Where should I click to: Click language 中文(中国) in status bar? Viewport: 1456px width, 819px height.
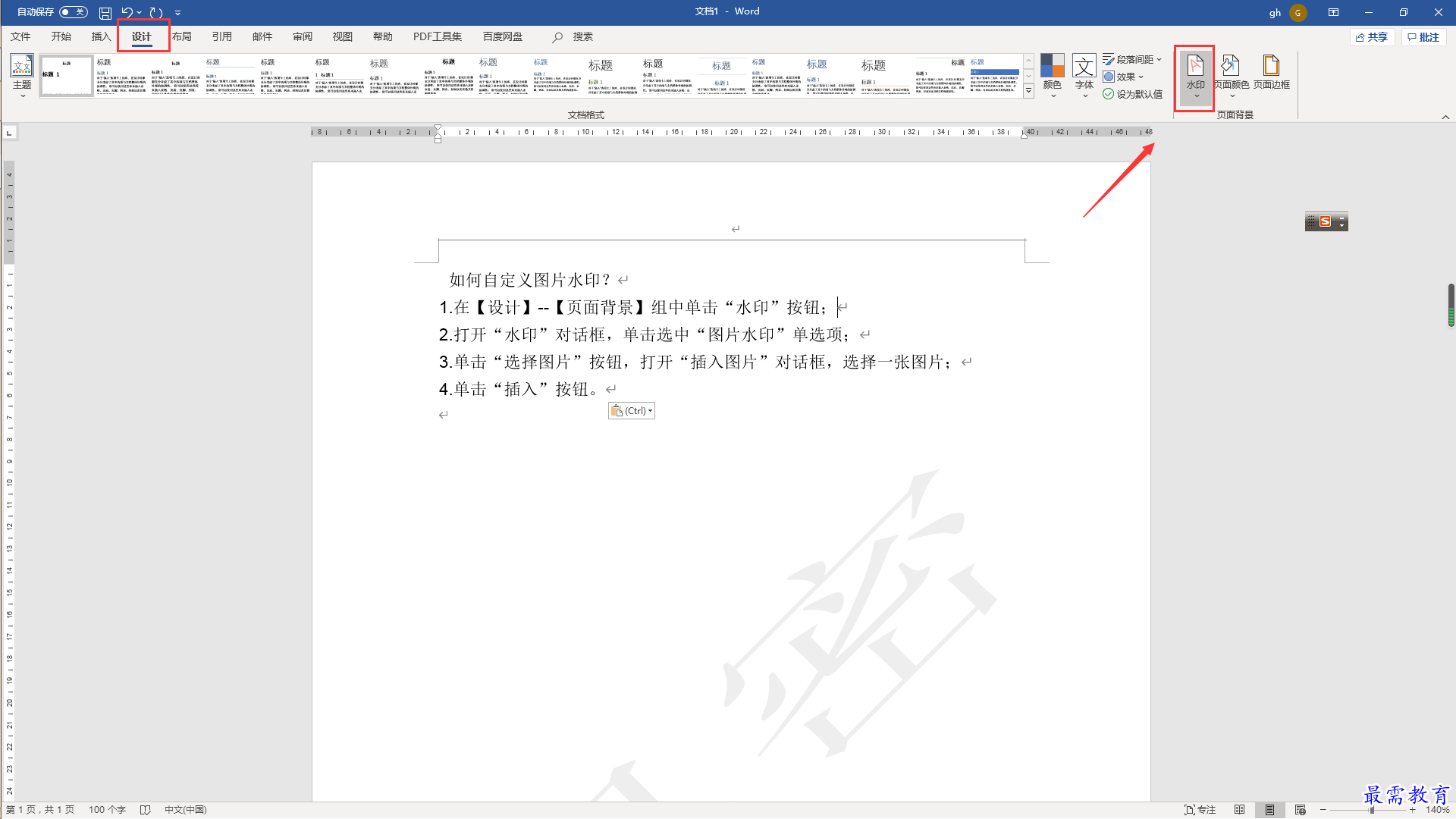coord(185,810)
